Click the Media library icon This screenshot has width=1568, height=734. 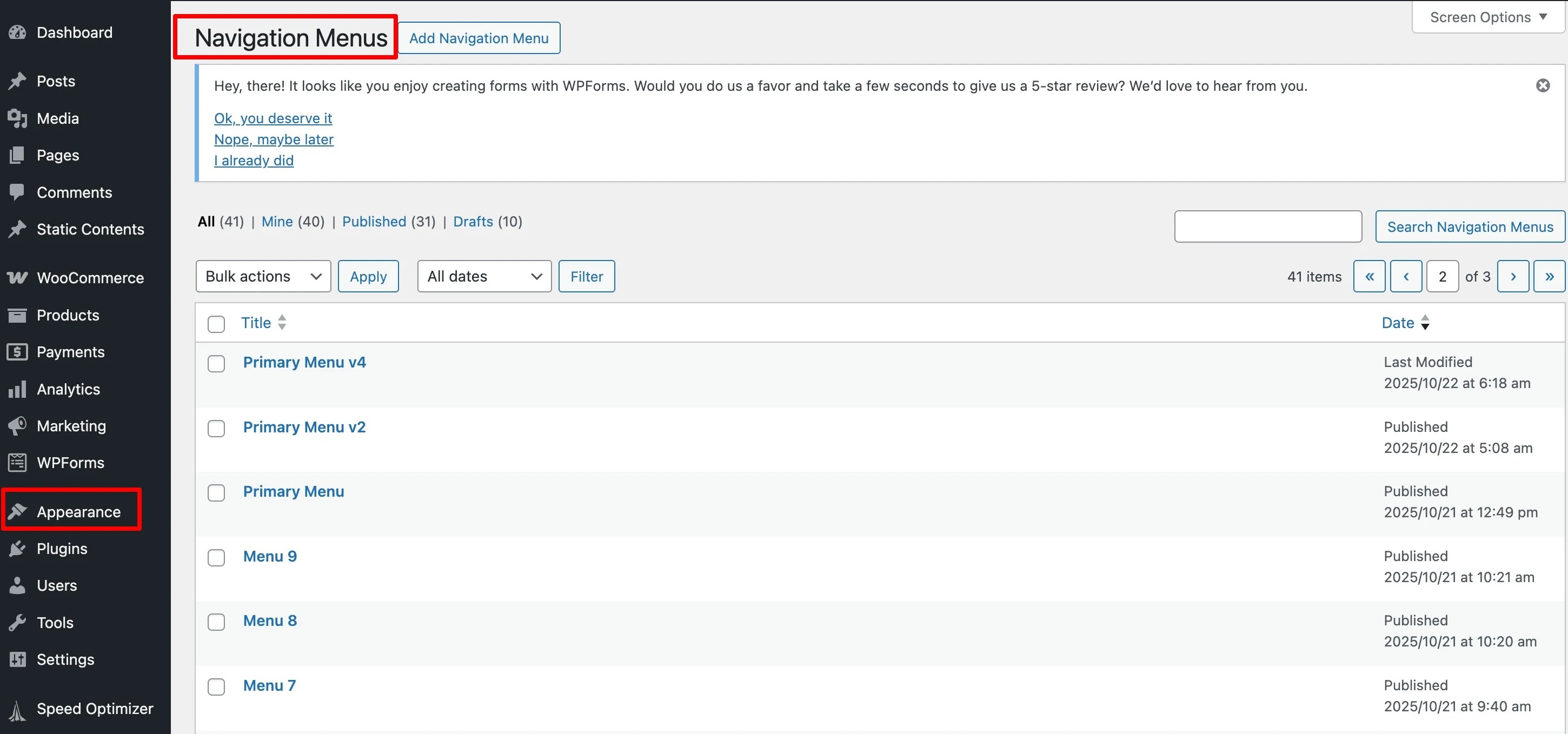click(x=18, y=118)
